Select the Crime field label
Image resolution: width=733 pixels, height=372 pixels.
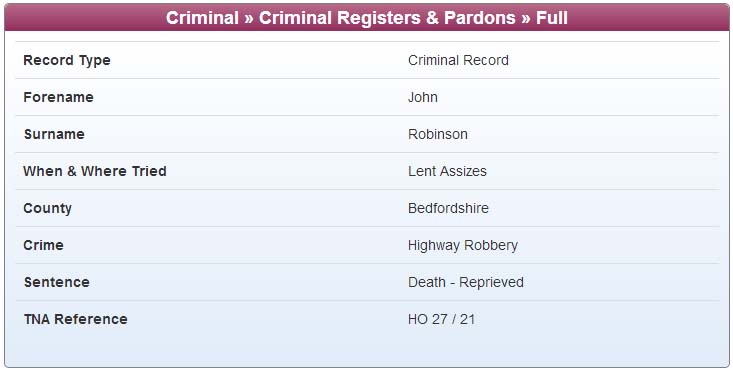(x=43, y=245)
